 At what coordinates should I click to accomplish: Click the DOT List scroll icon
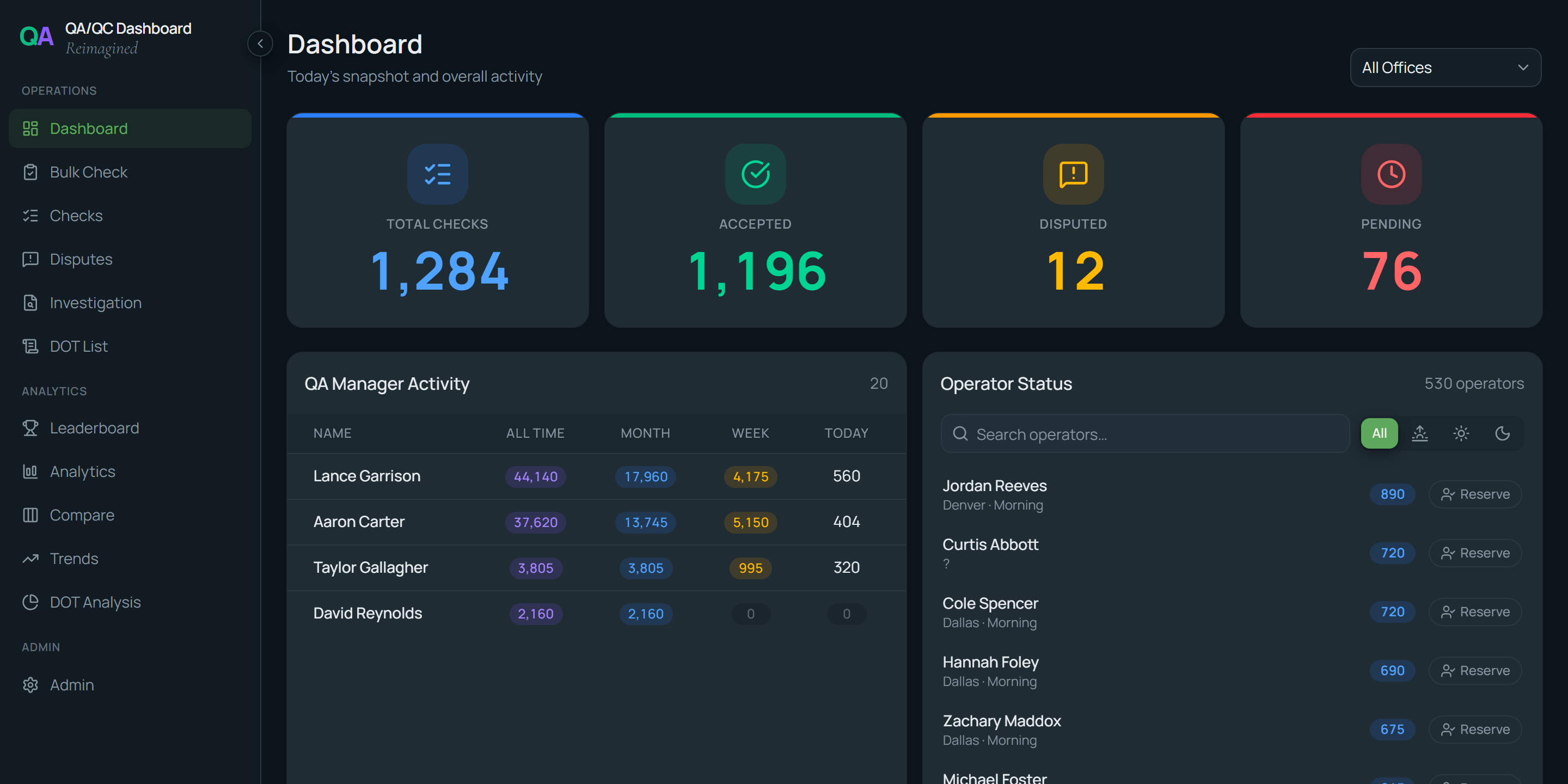pyautogui.click(x=30, y=346)
